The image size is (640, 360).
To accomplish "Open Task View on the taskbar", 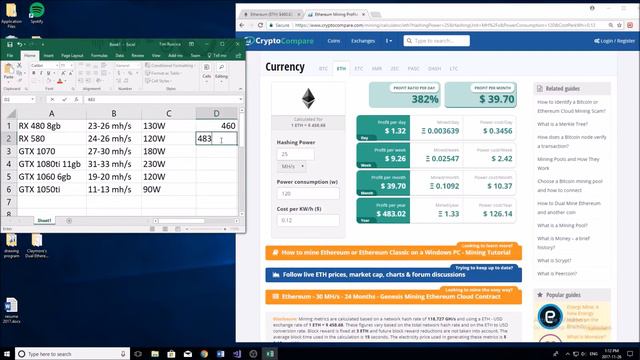I will (138, 354).
